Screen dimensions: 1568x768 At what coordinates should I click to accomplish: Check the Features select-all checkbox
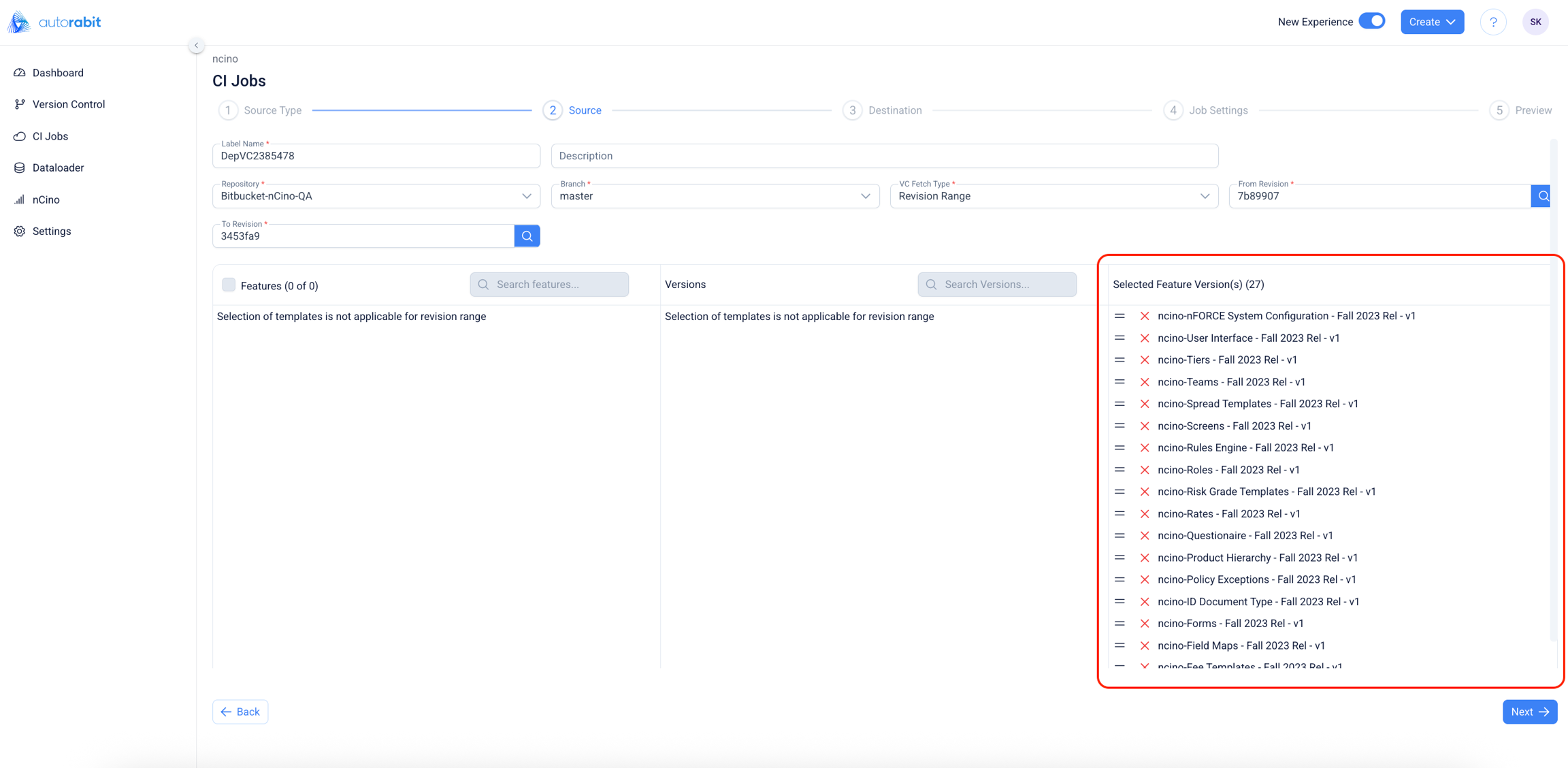229,285
